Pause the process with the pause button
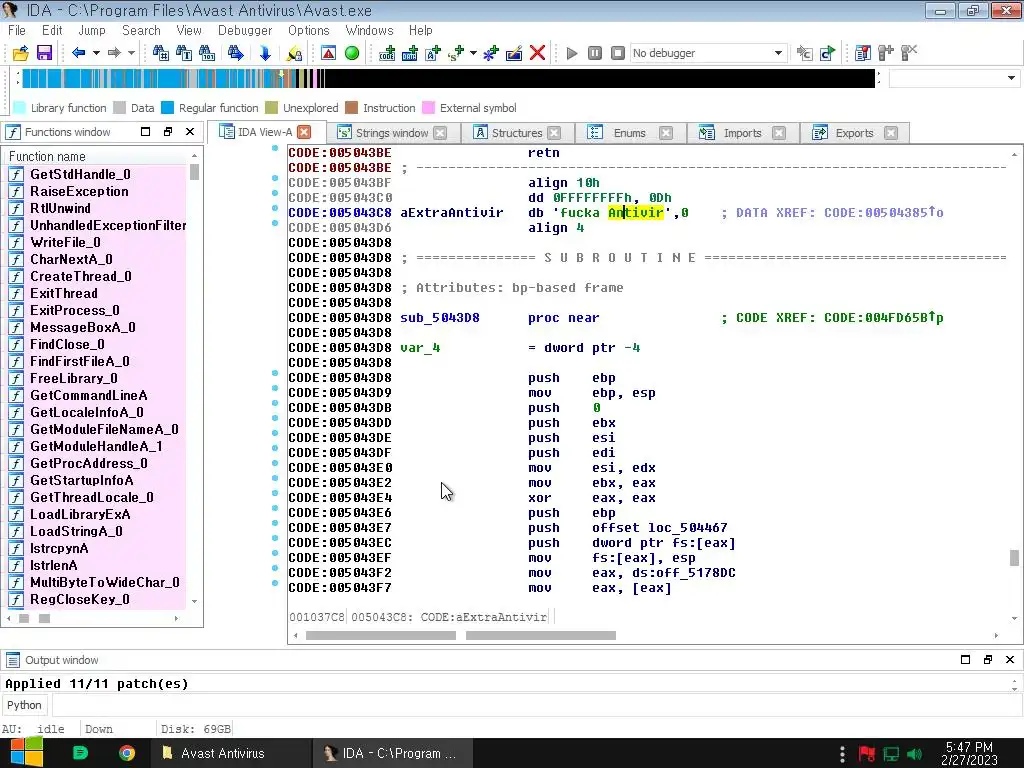The height and width of the screenshot is (768, 1024). click(x=595, y=53)
